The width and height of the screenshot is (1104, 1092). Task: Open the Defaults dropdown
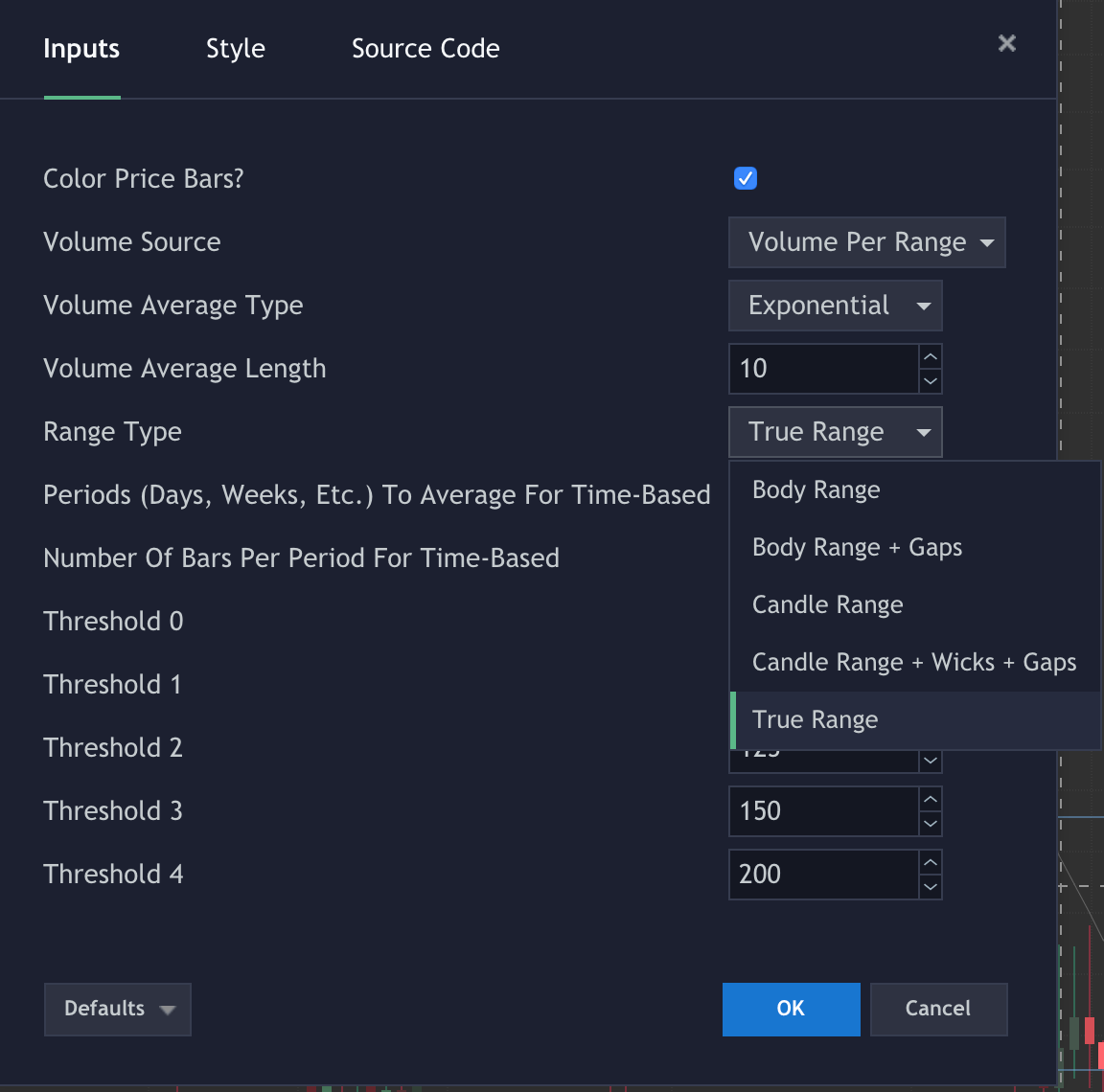pos(117,1009)
